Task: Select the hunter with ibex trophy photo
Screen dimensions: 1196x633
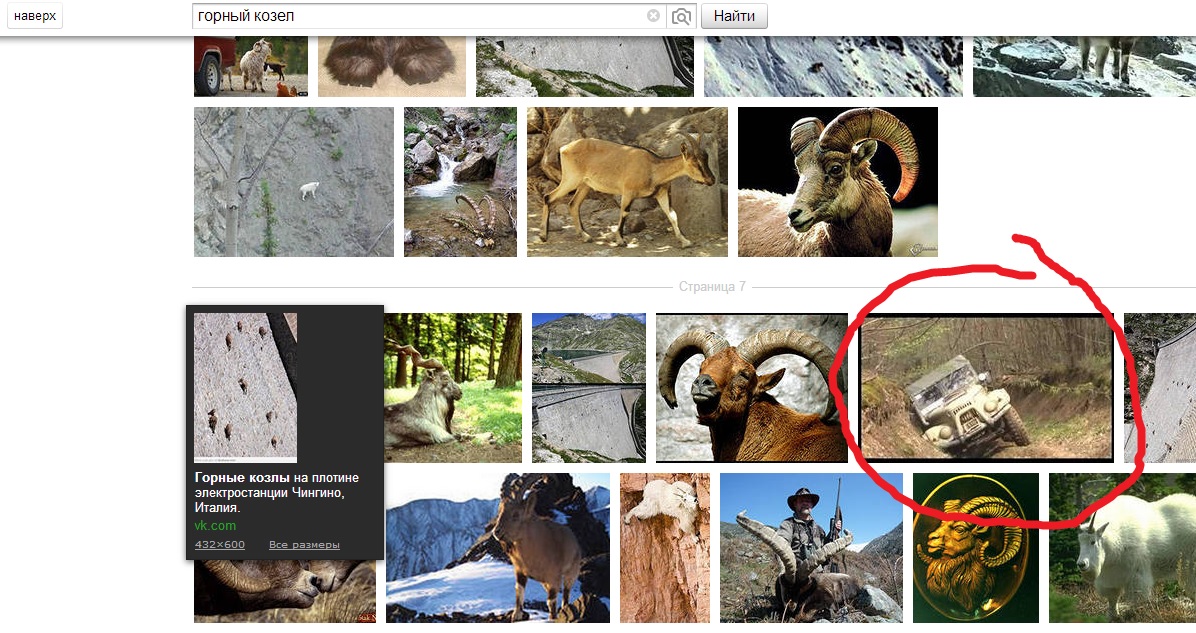Action: pos(811,547)
